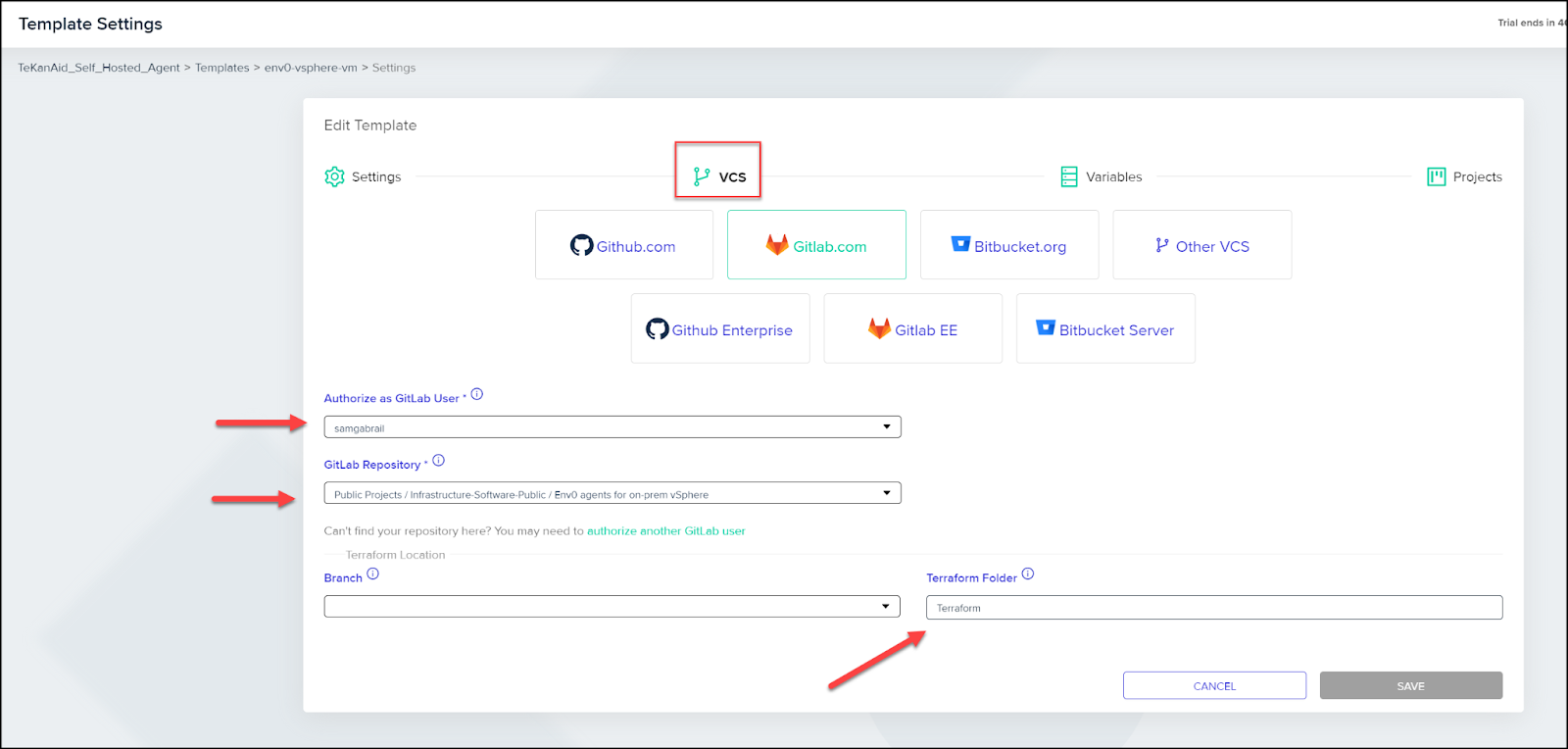Click the 'Trial ends in' notice
This screenshot has width=1568, height=749.
[x=1533, y=23]
